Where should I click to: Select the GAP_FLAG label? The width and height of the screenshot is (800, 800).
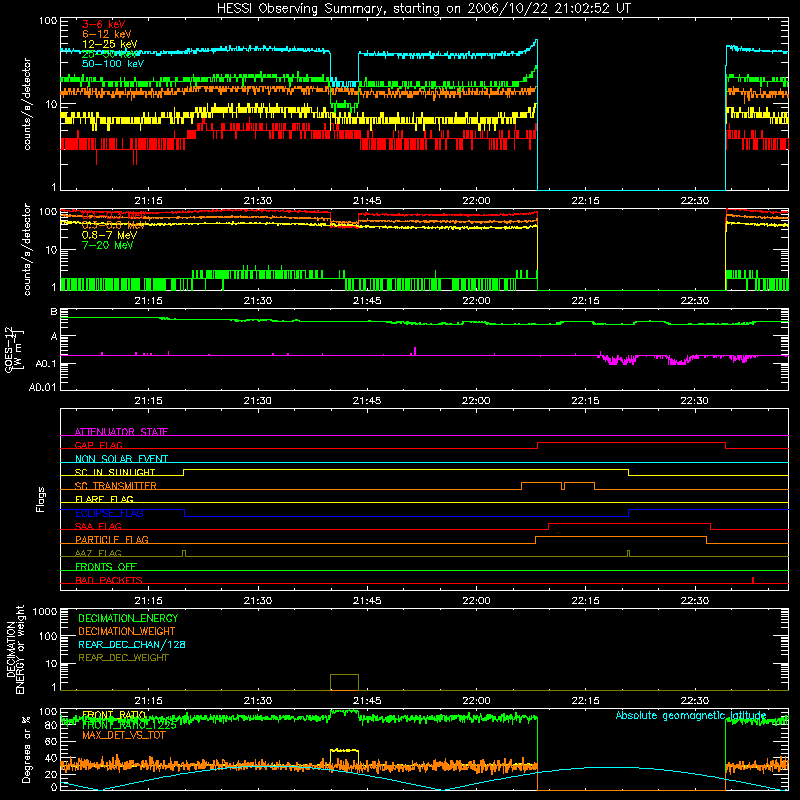coord(98,445)
